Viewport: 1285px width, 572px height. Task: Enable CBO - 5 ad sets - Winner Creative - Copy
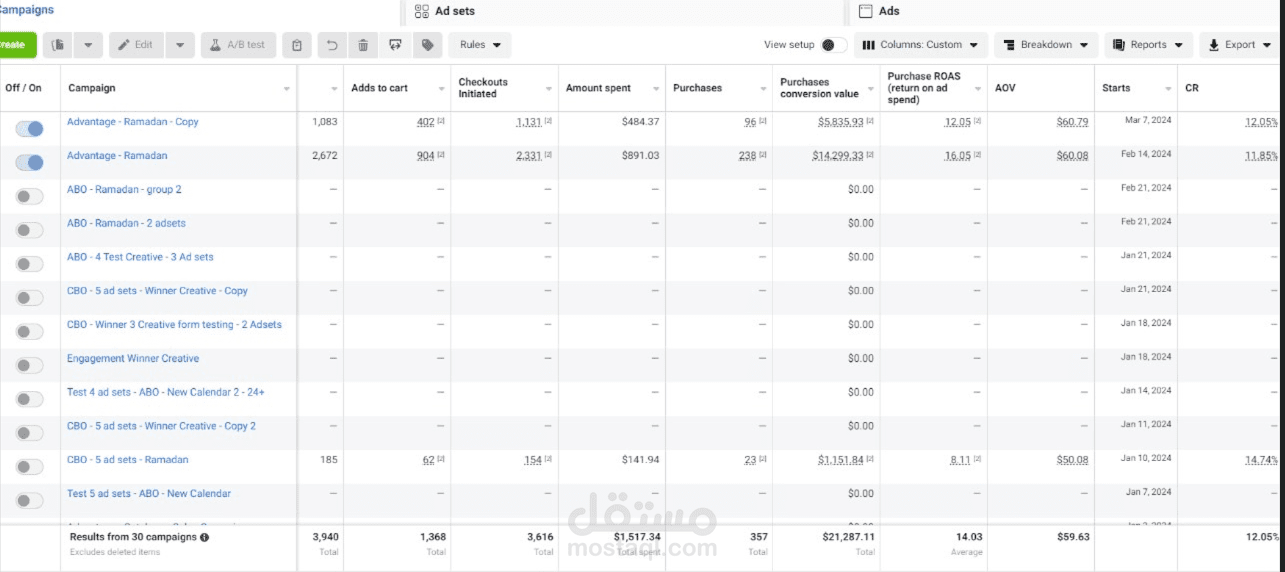click(30, 298)
